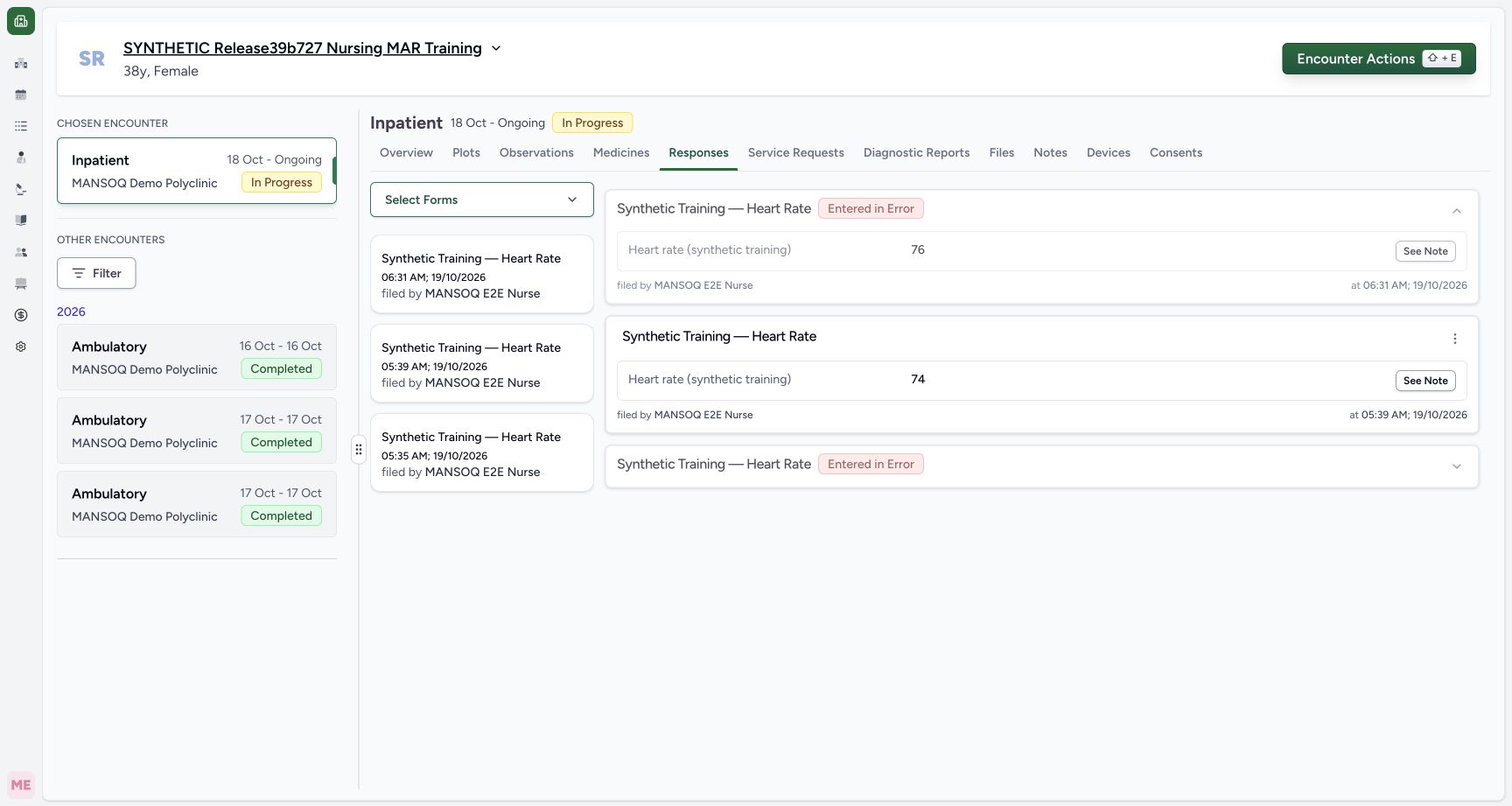
Task: Open the checklist icon in sidebar
Action: [x=21, y=126]
